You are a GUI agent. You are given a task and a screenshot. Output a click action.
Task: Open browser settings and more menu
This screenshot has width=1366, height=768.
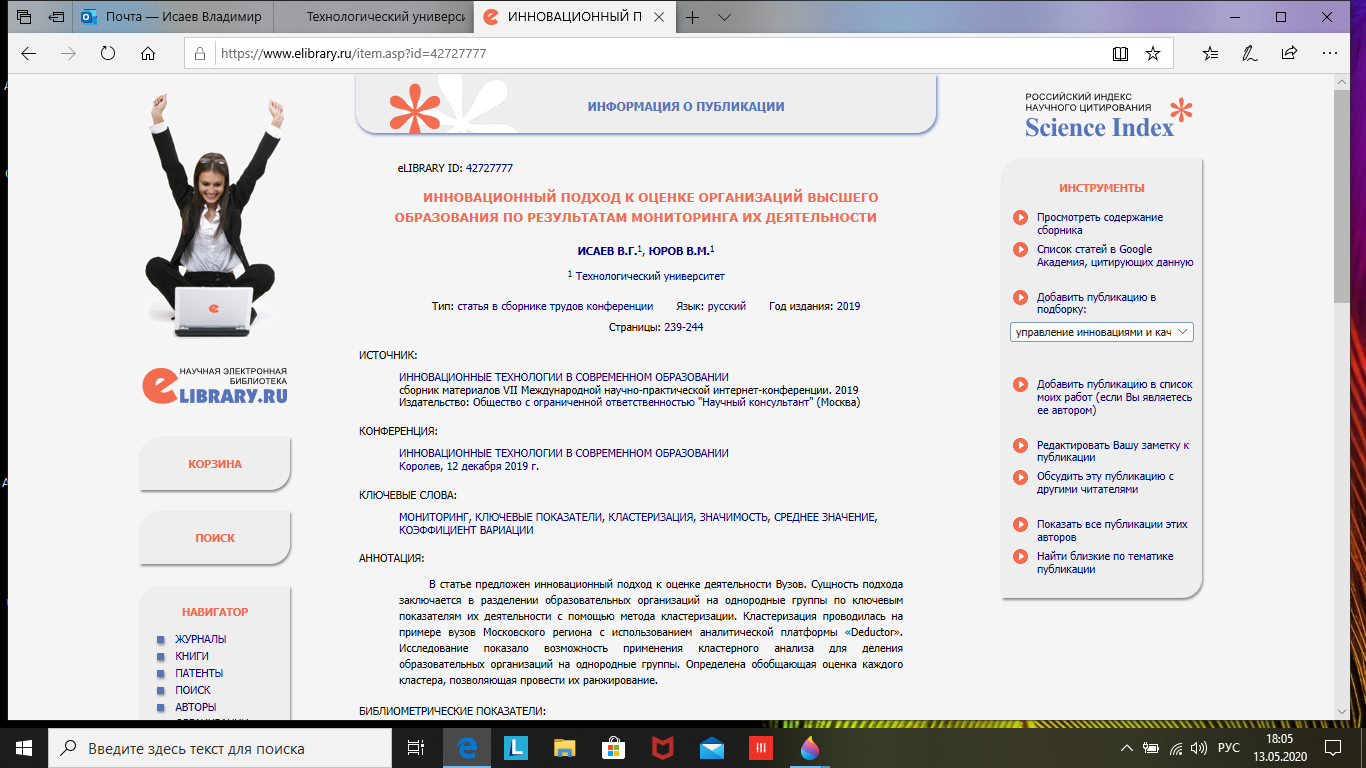pyautogui.click(x=1329, y=54)
